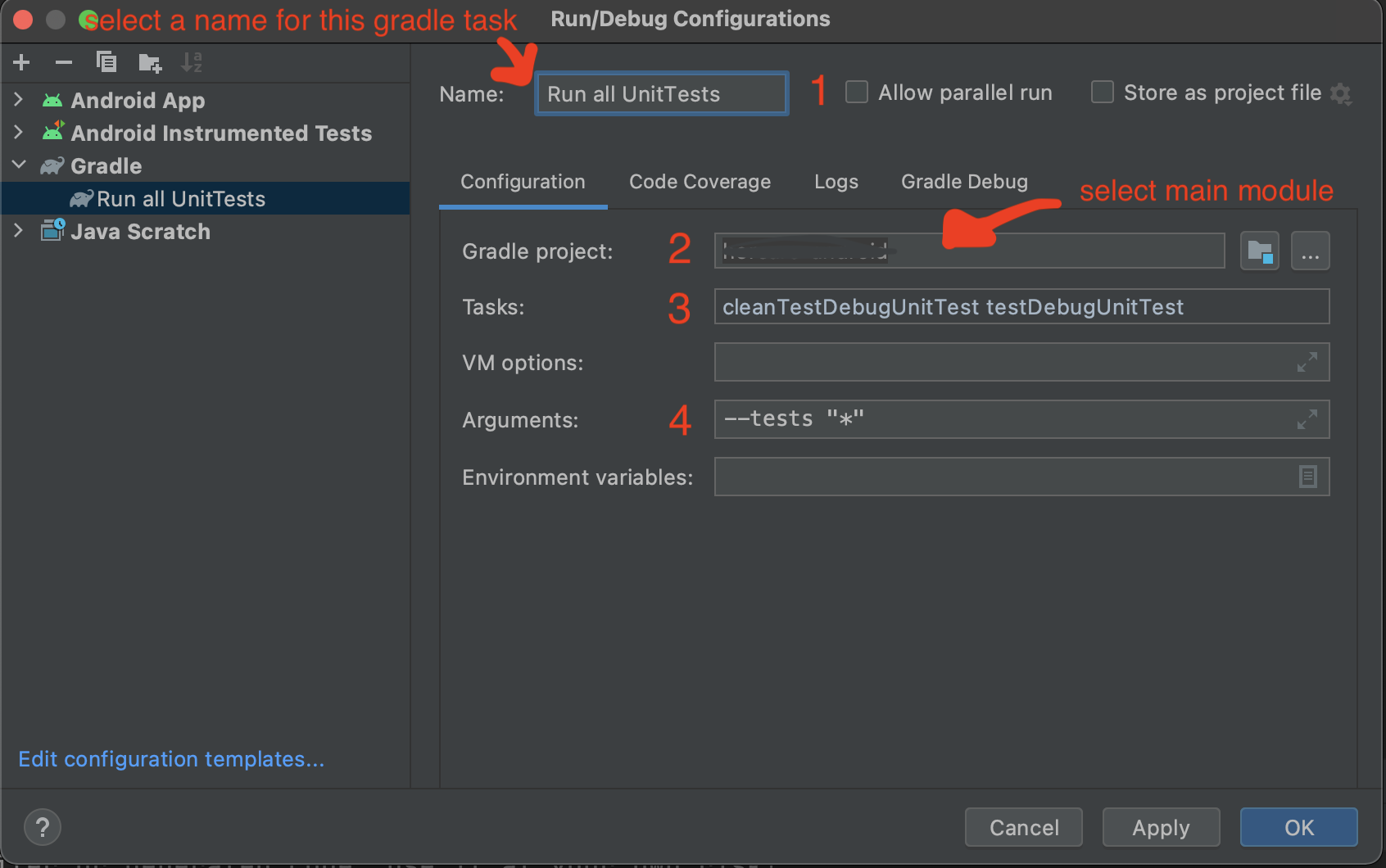Open the registered Gradle project picker icon

pos(1259,251)
